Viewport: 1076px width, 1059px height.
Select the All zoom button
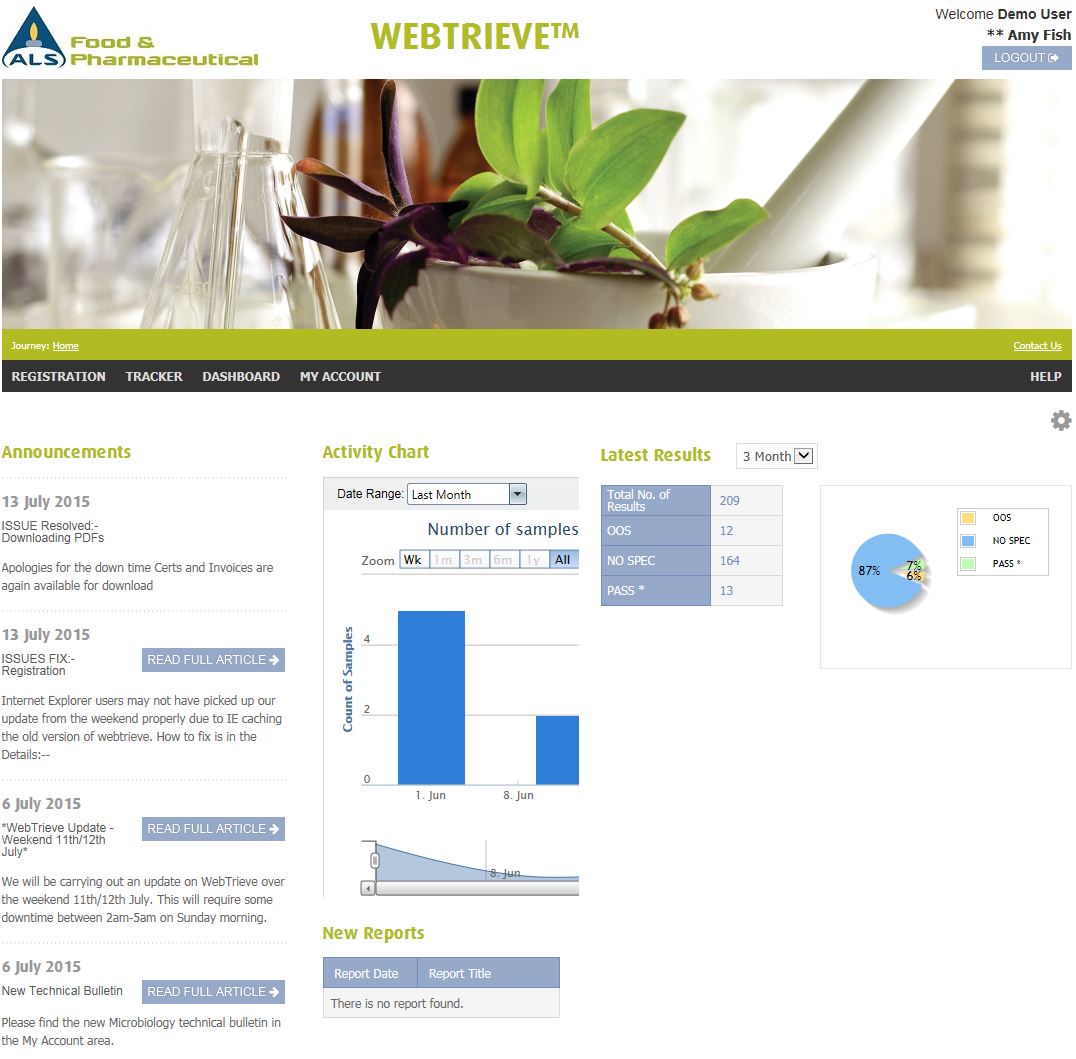click(563, 560)
